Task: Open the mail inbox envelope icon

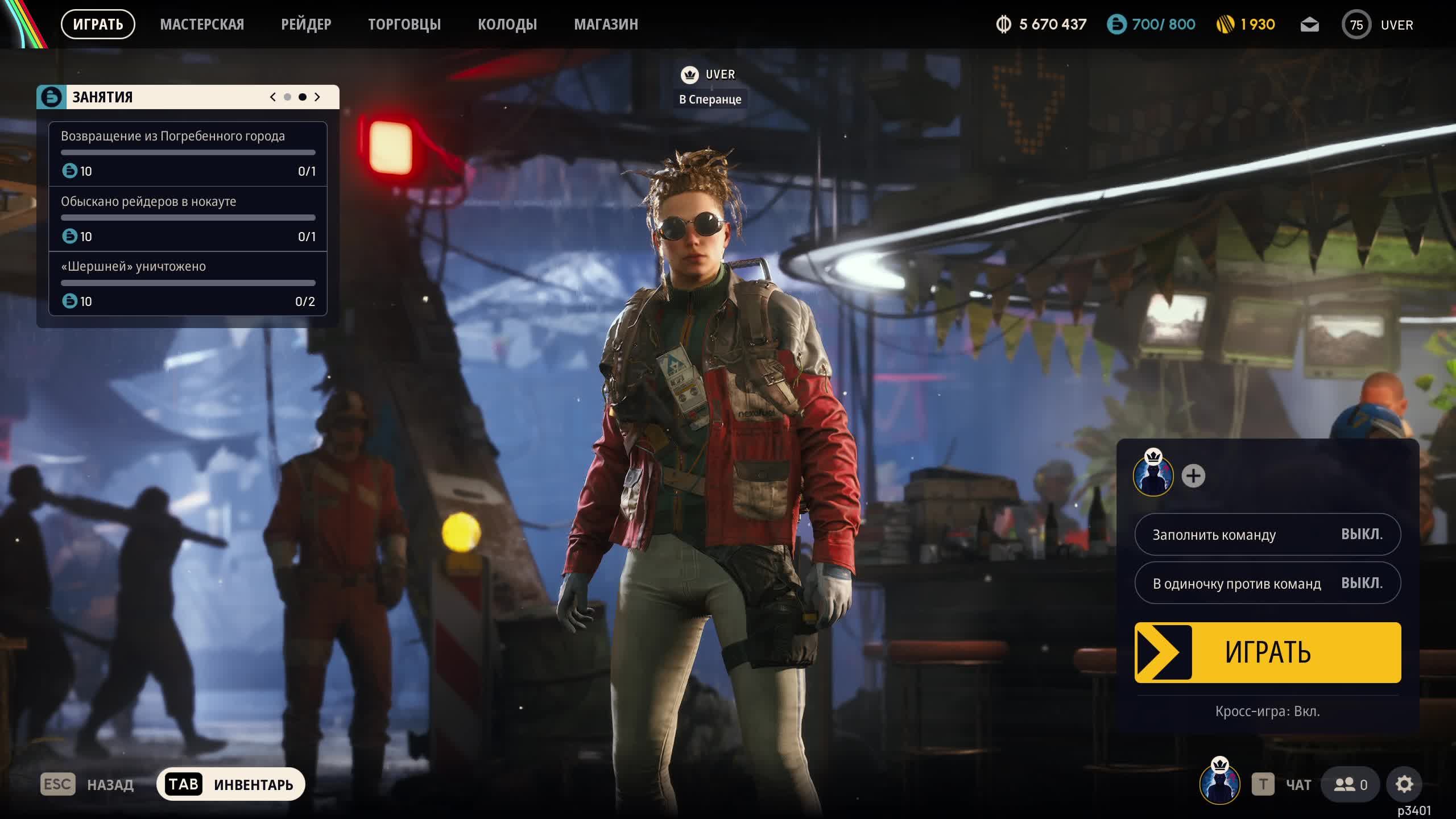Action: (1309, 25)
